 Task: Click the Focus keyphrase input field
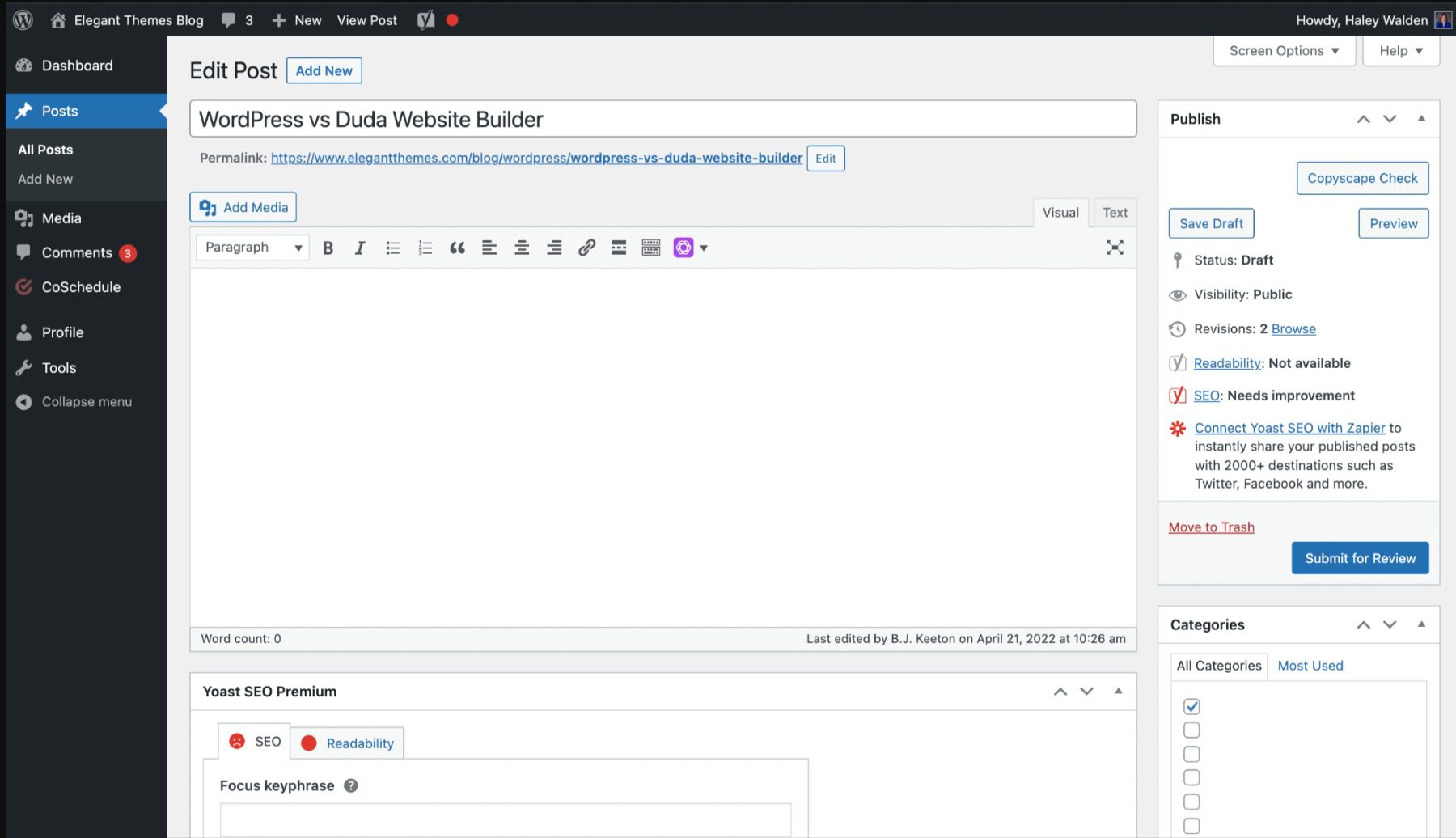coord(506,819)
